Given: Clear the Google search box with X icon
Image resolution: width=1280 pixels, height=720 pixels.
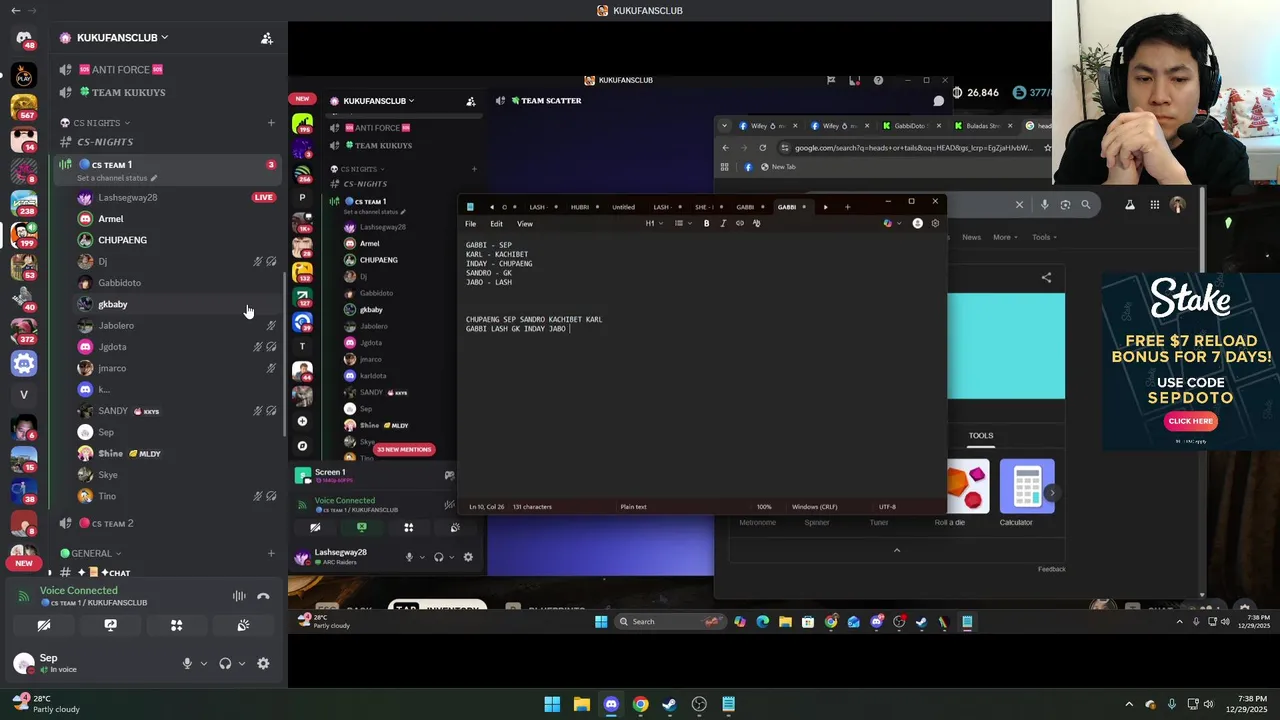Looking at the screenshot, I should (1019, 205).
